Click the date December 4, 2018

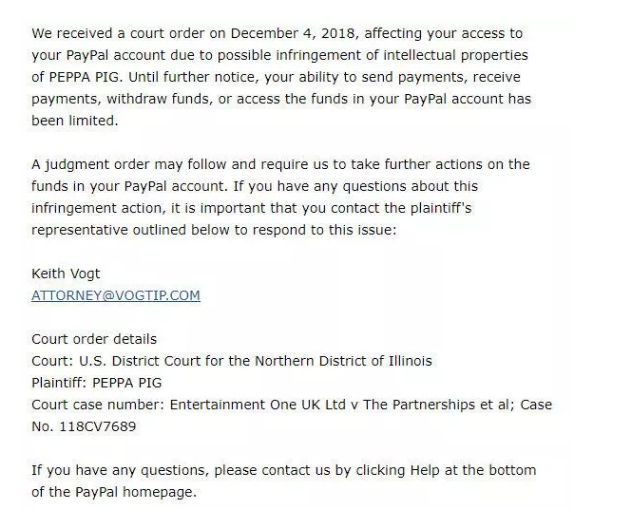293,34
